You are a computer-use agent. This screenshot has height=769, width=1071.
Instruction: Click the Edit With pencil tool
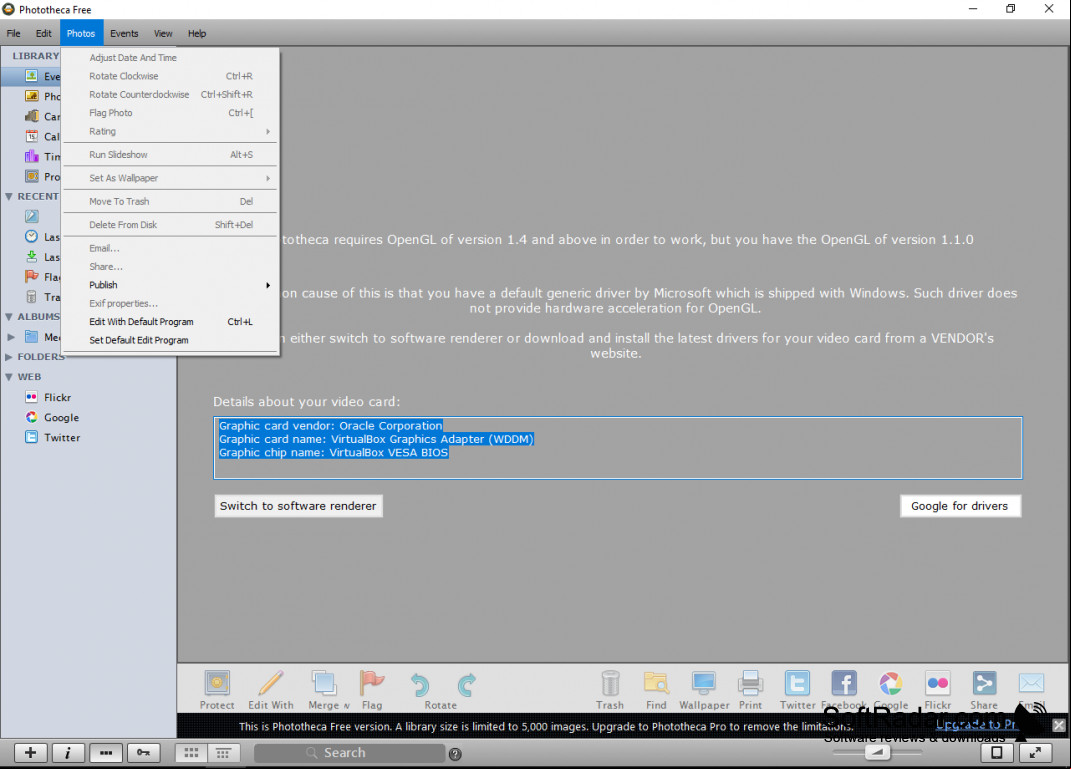point(270,690)
